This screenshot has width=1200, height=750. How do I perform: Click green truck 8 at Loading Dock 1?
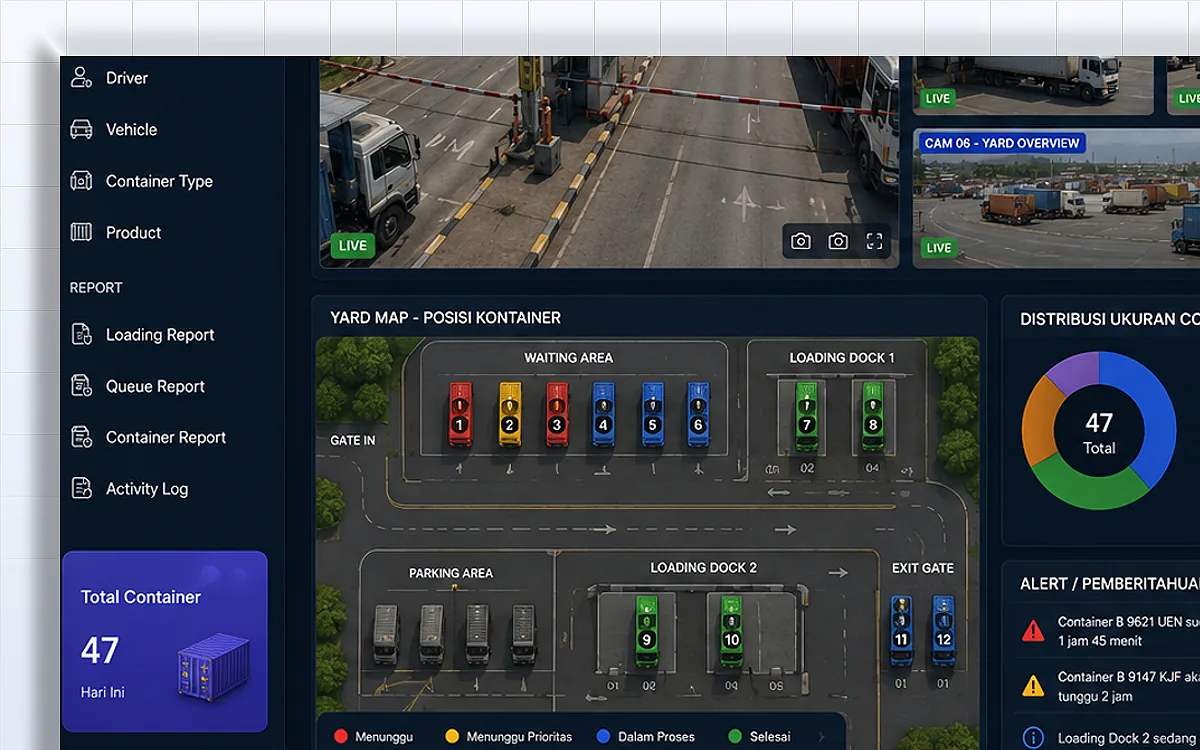[873, 415]
